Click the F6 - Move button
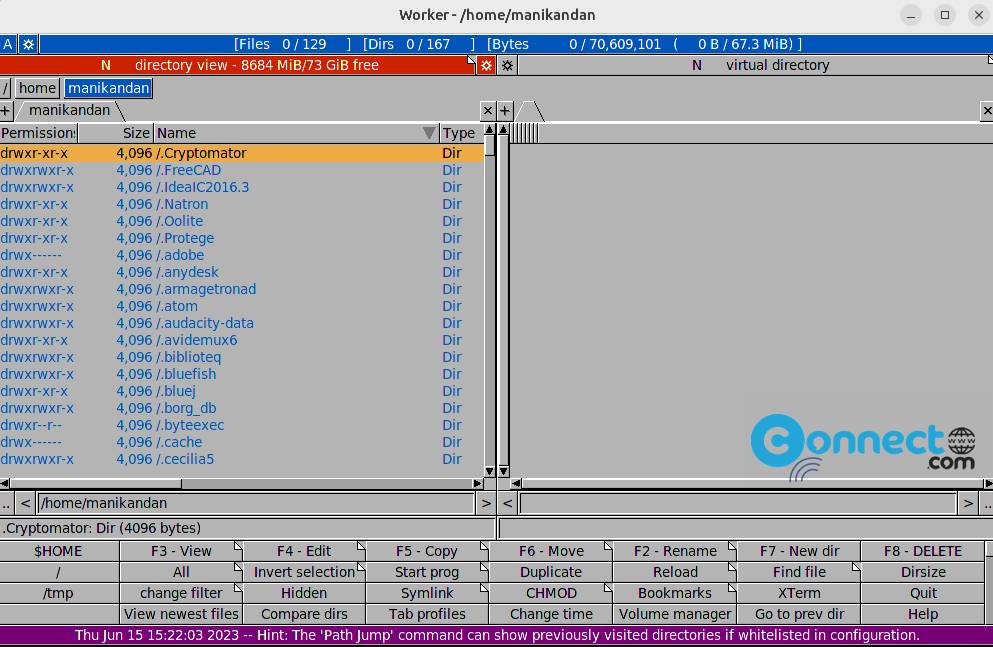Image resolution: width=993 pixels, height=647 pixels. [x=551, y=551]
